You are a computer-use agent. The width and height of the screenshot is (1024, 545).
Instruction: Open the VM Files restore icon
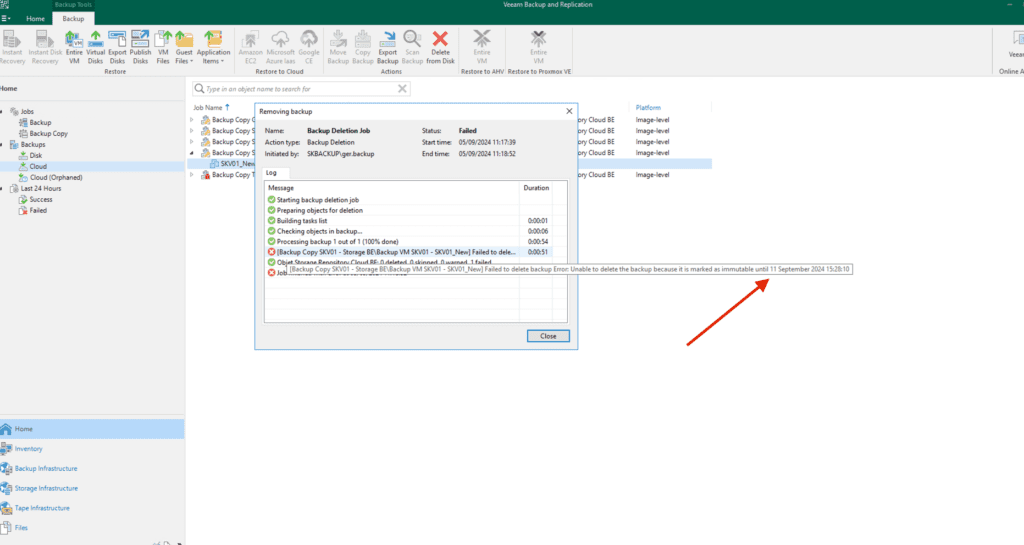pos(163,47)
